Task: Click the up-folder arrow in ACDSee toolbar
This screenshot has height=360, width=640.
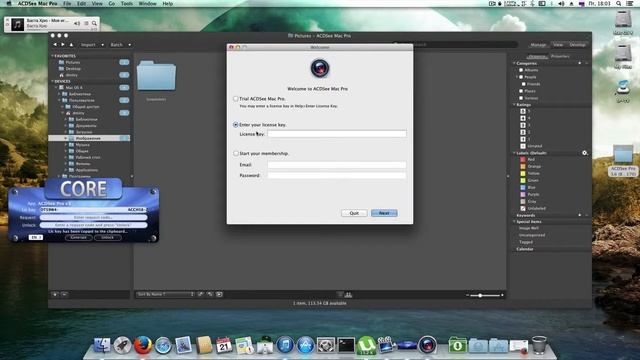Action: coord(71,44)
